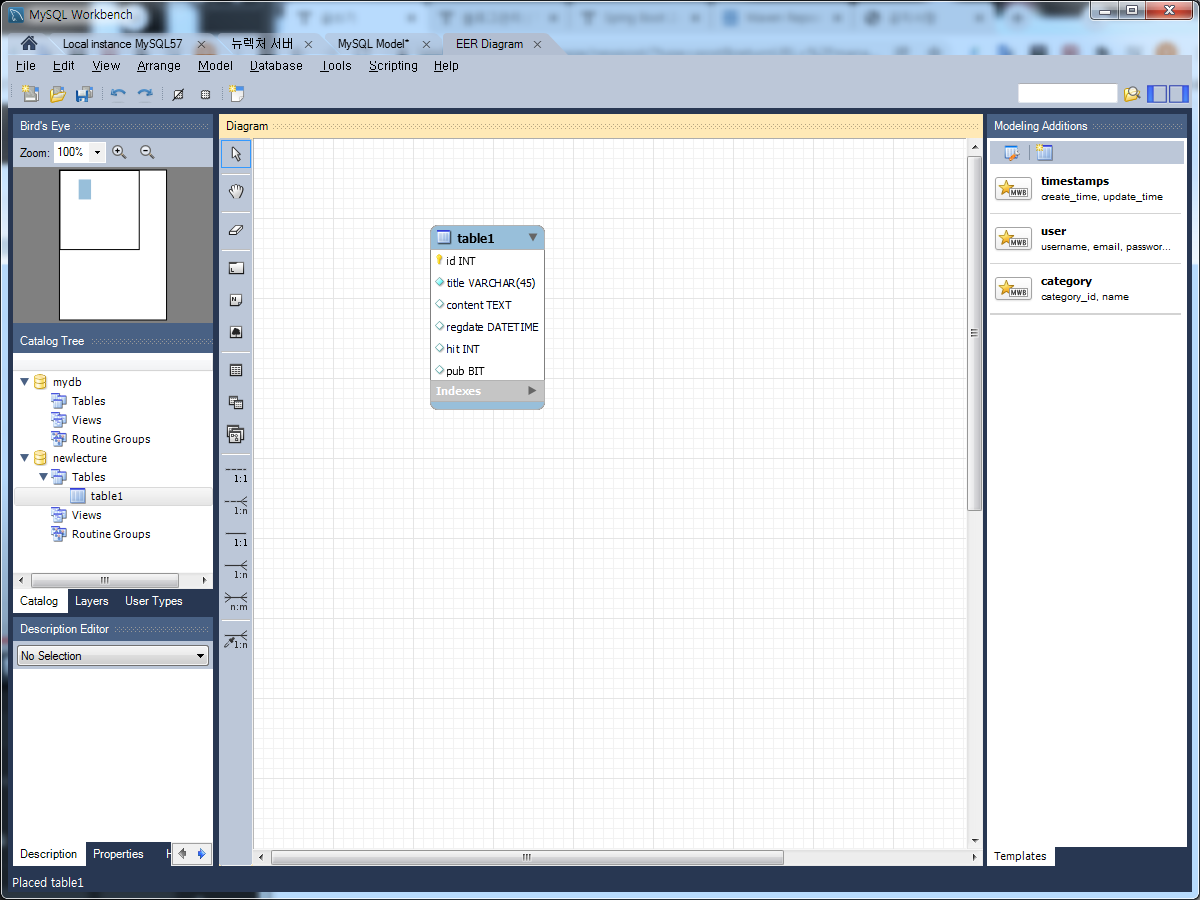Click the save model icon

[x=84, y=94]
